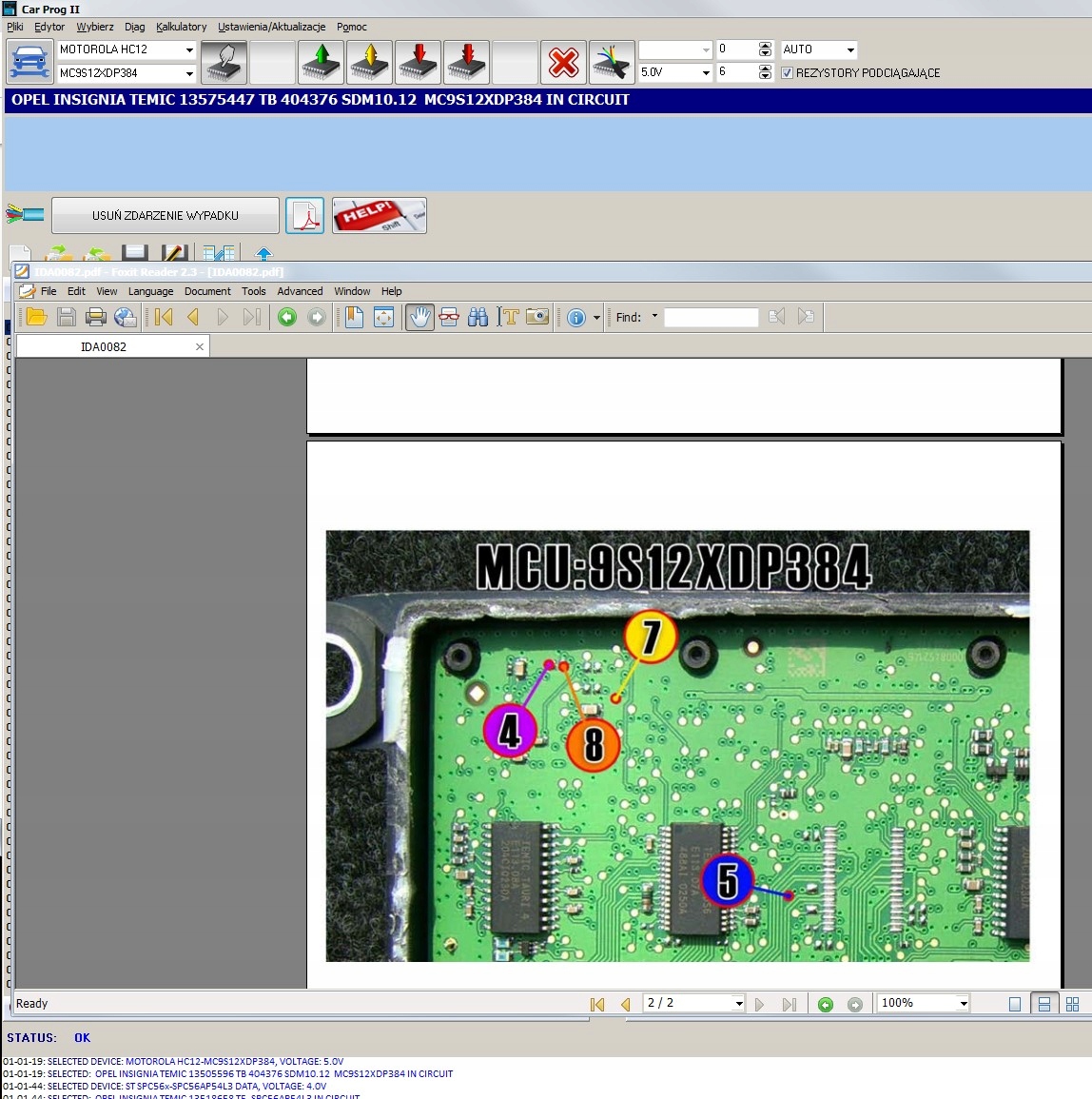1092x1099 pixels.
Task: Expand the arrow next to info icon
Action: point(596,318)
